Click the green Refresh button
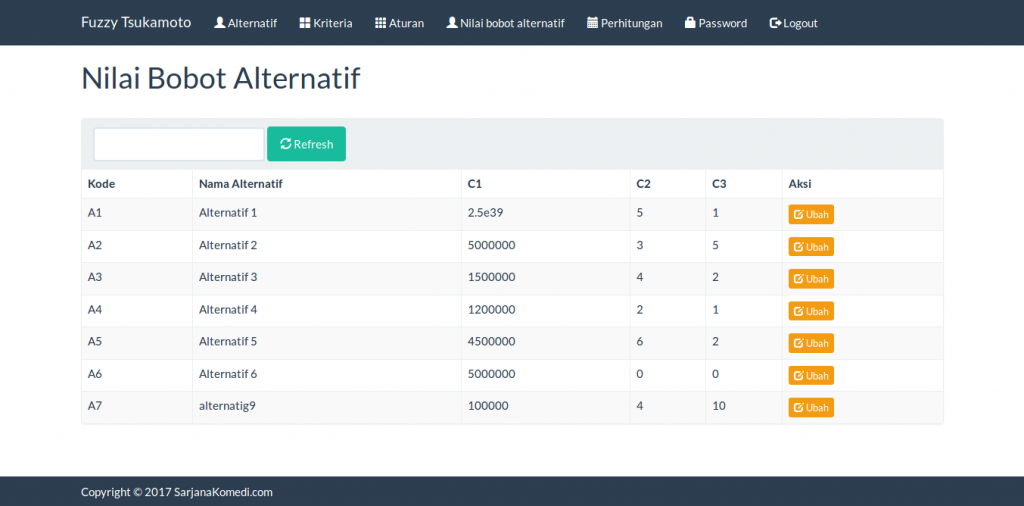This screenshot has width=1024, height=506. (x=306, y=144)
